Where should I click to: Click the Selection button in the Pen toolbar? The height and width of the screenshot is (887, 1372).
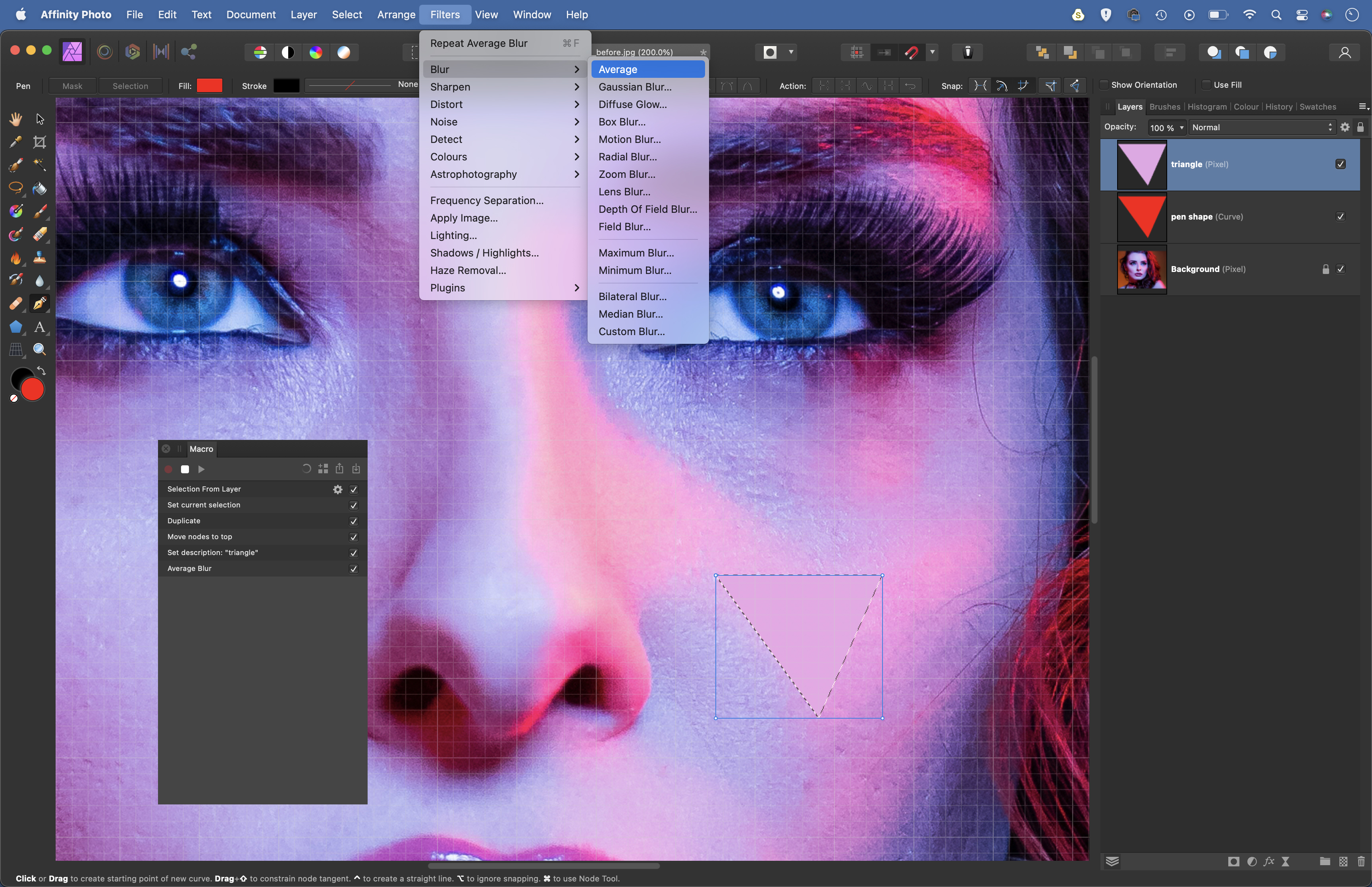coord(130,86)
